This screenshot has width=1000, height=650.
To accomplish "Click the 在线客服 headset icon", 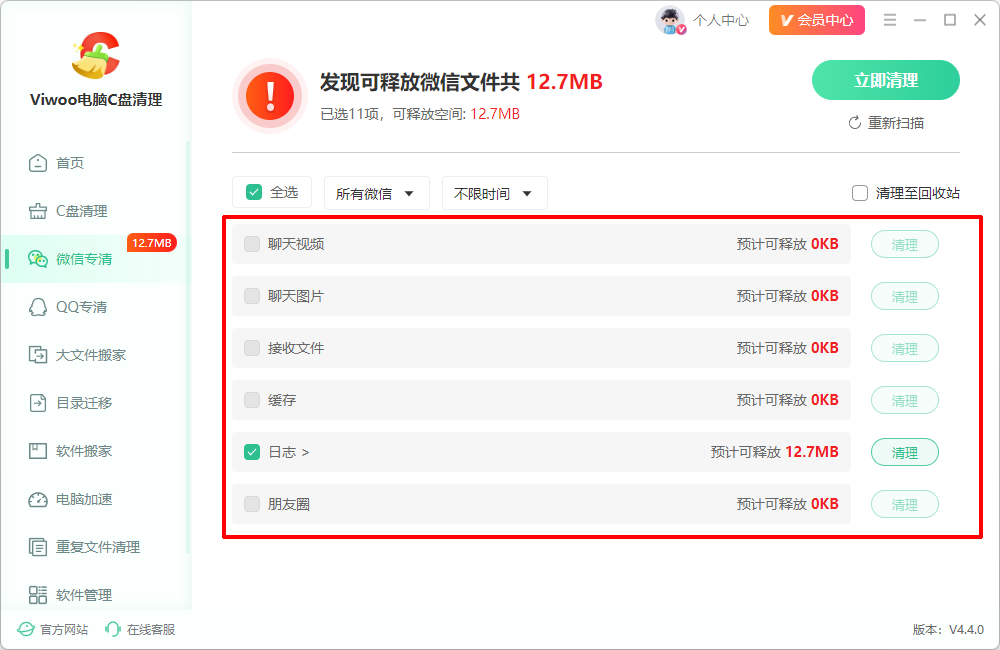I will (x=112, y=630).
